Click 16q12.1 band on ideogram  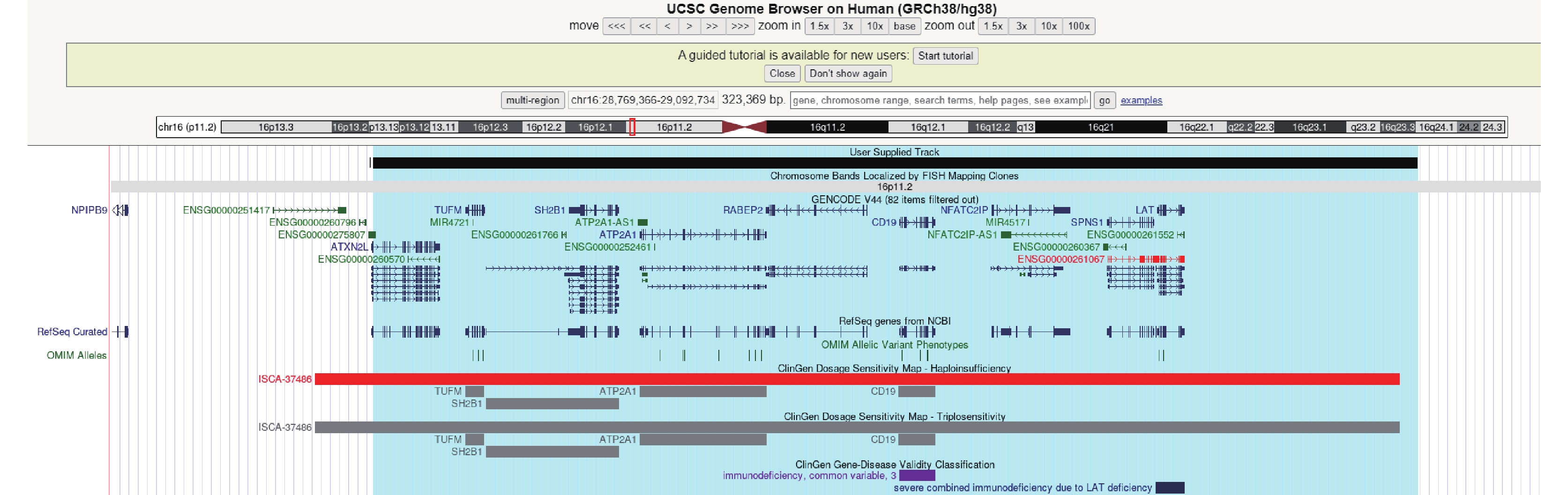pyautogui.click(x=928, y=127)
